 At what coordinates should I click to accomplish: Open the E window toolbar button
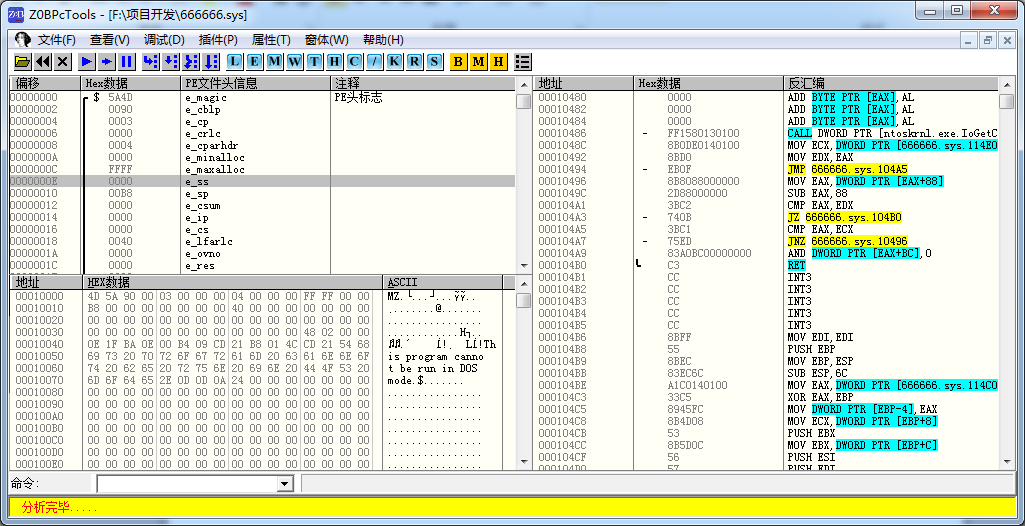pyautogui.click(x=254, y=62)
